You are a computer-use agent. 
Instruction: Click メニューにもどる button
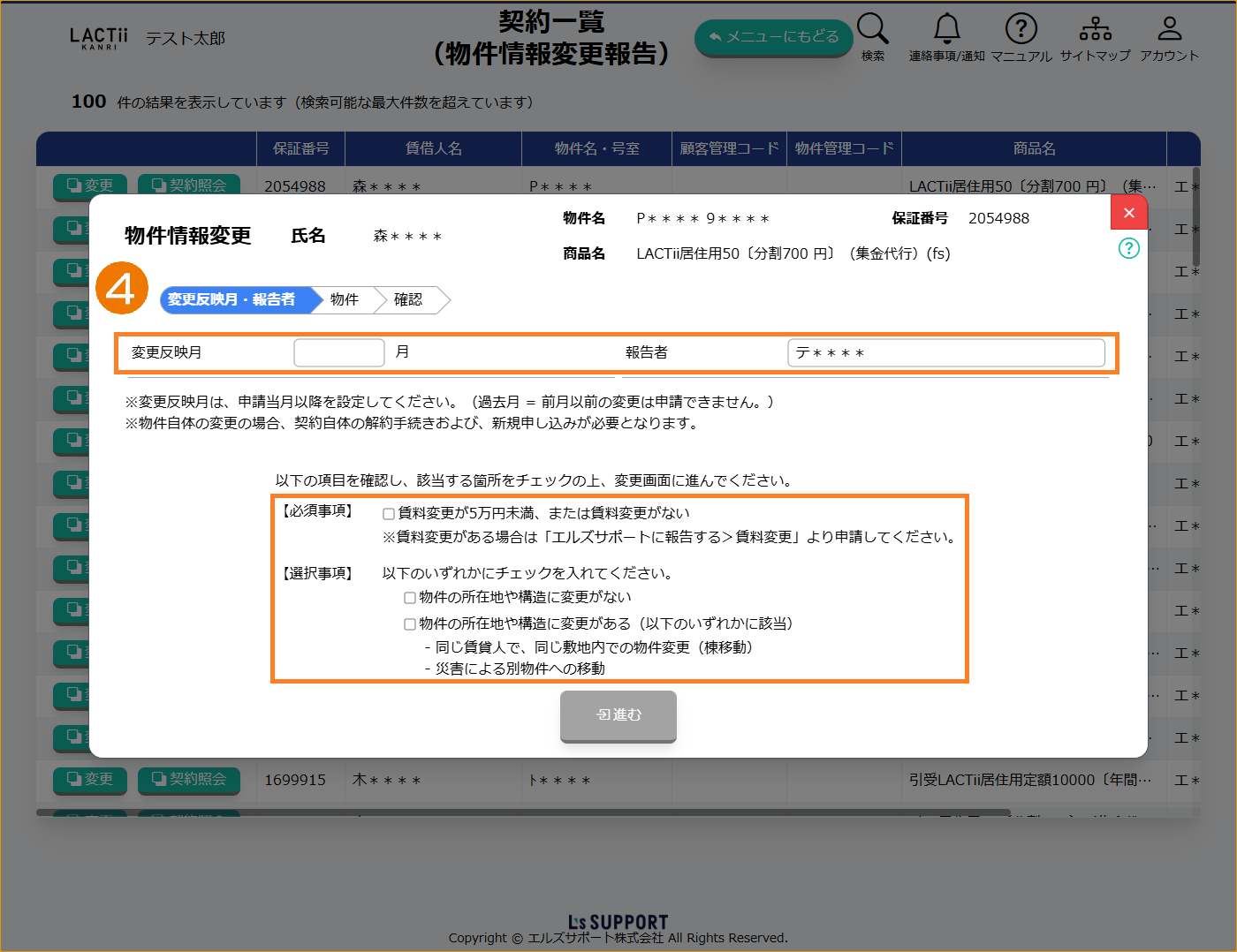[x=773, y=37]
